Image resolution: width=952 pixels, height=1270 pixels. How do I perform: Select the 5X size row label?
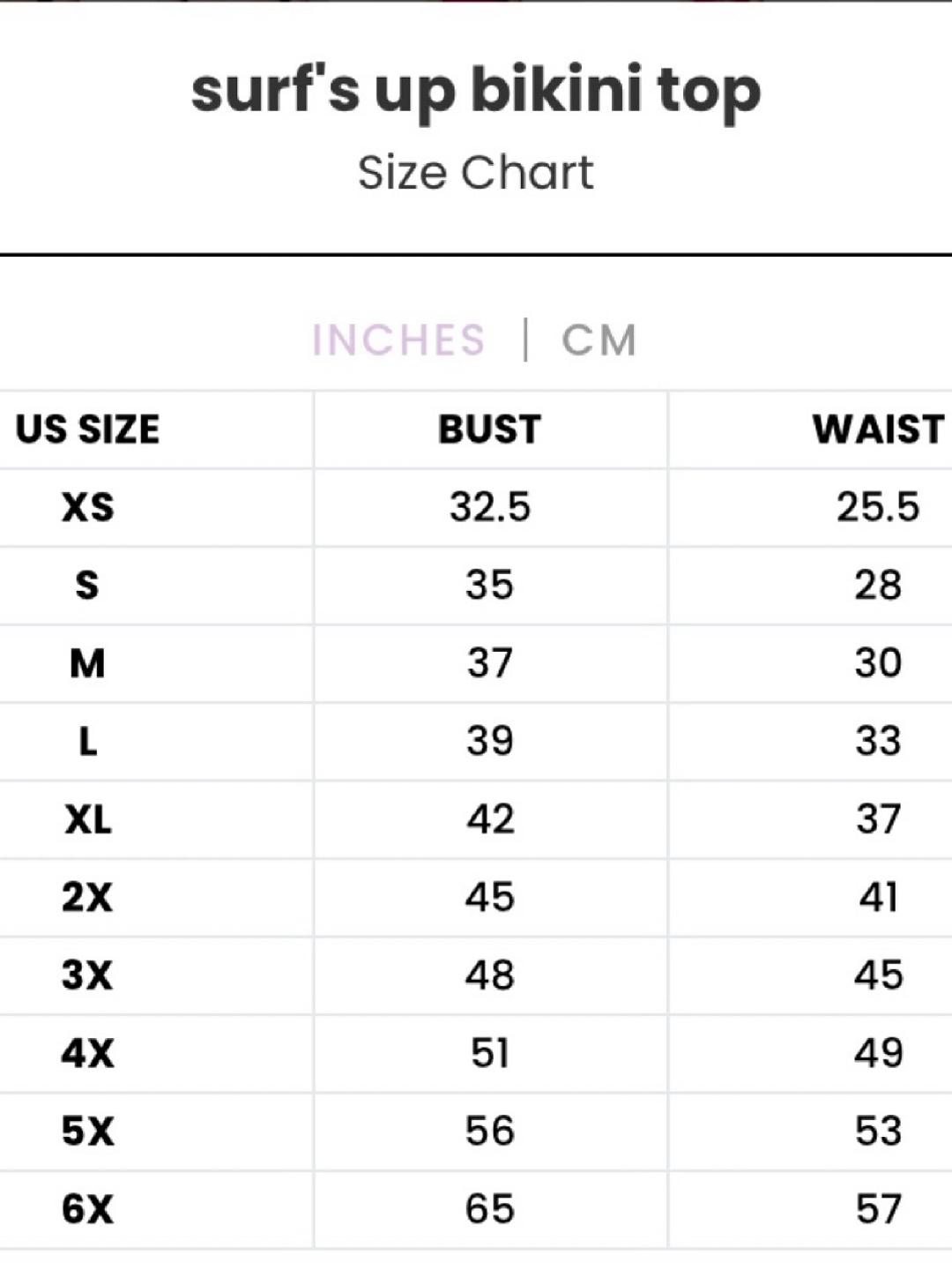[87, 1132]
